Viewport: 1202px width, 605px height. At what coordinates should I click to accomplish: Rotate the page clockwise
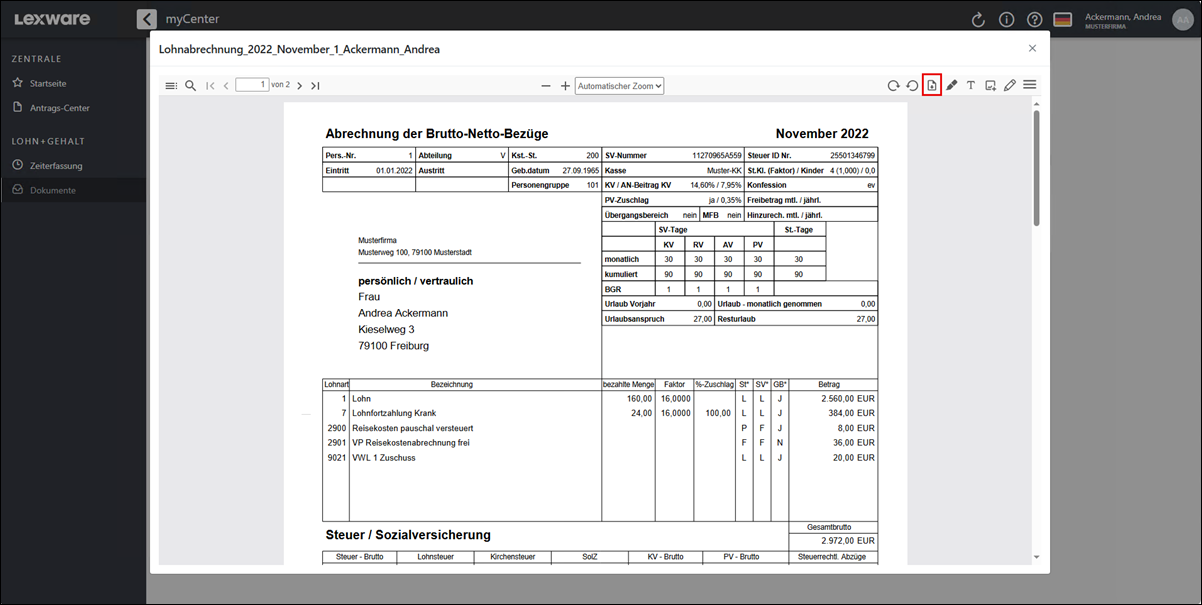893,86
